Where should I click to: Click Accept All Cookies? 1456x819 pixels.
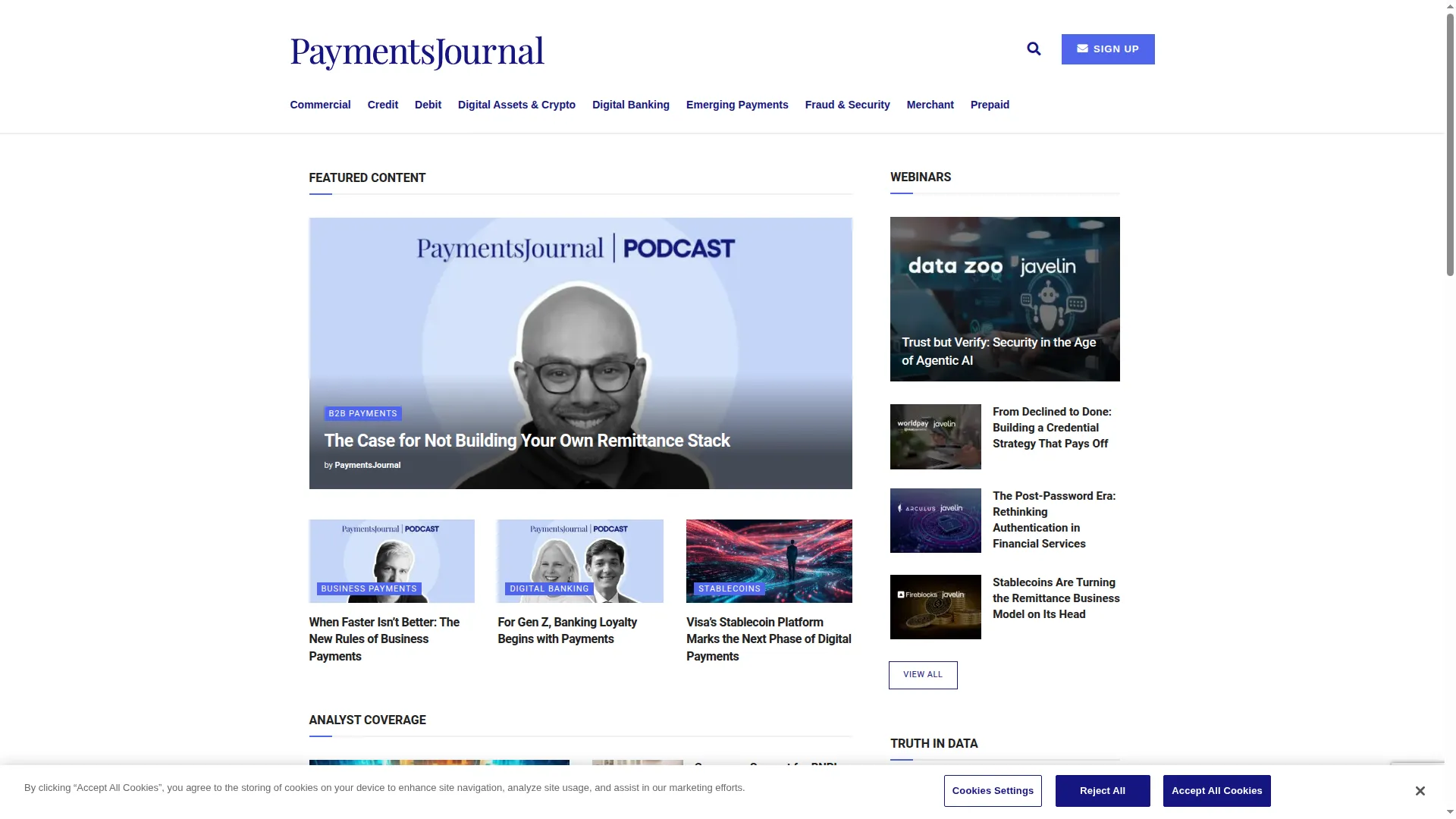tap(1216, 791)
